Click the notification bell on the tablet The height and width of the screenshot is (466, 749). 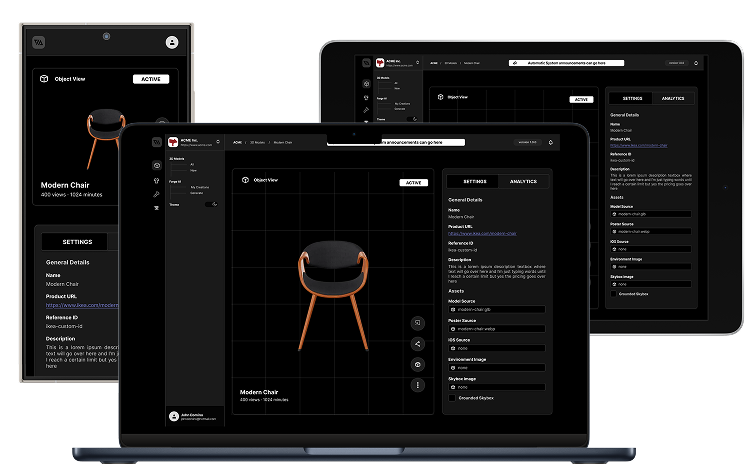point(696,63)
